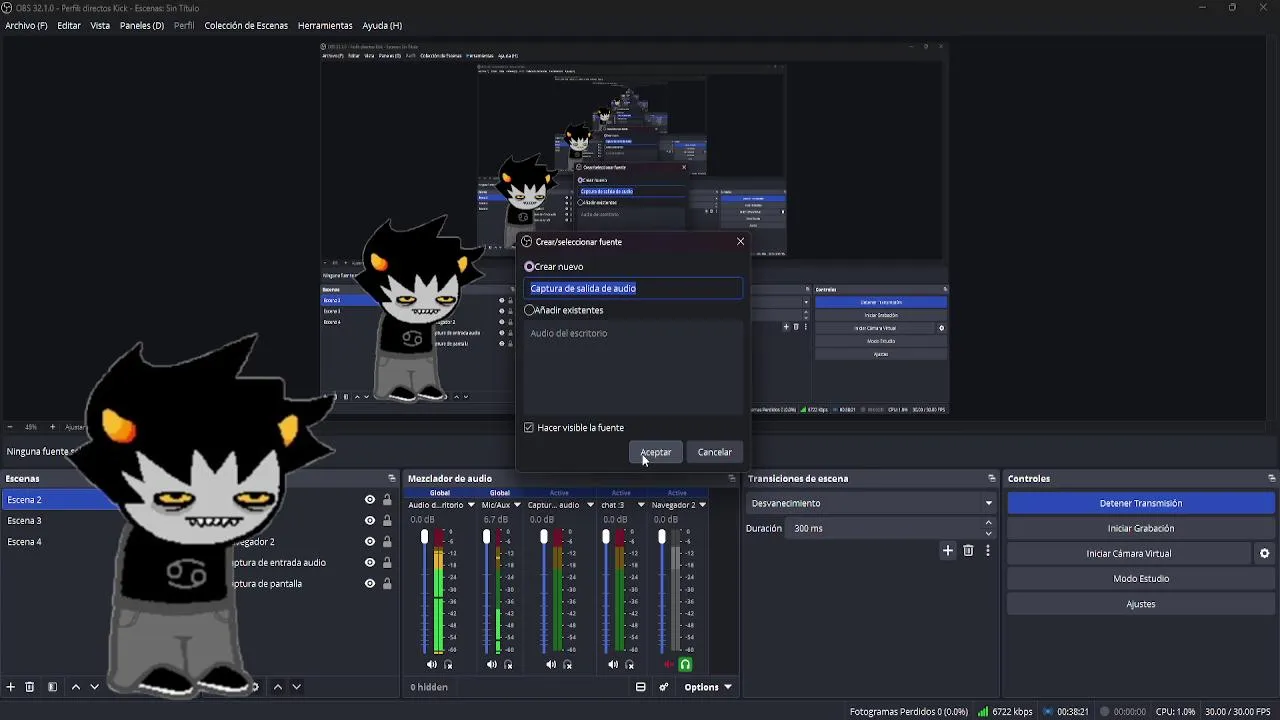Unmute the Navegador 2 mixer channel
The width and height of the screenshot is (1280, 720).
point(669,665)
